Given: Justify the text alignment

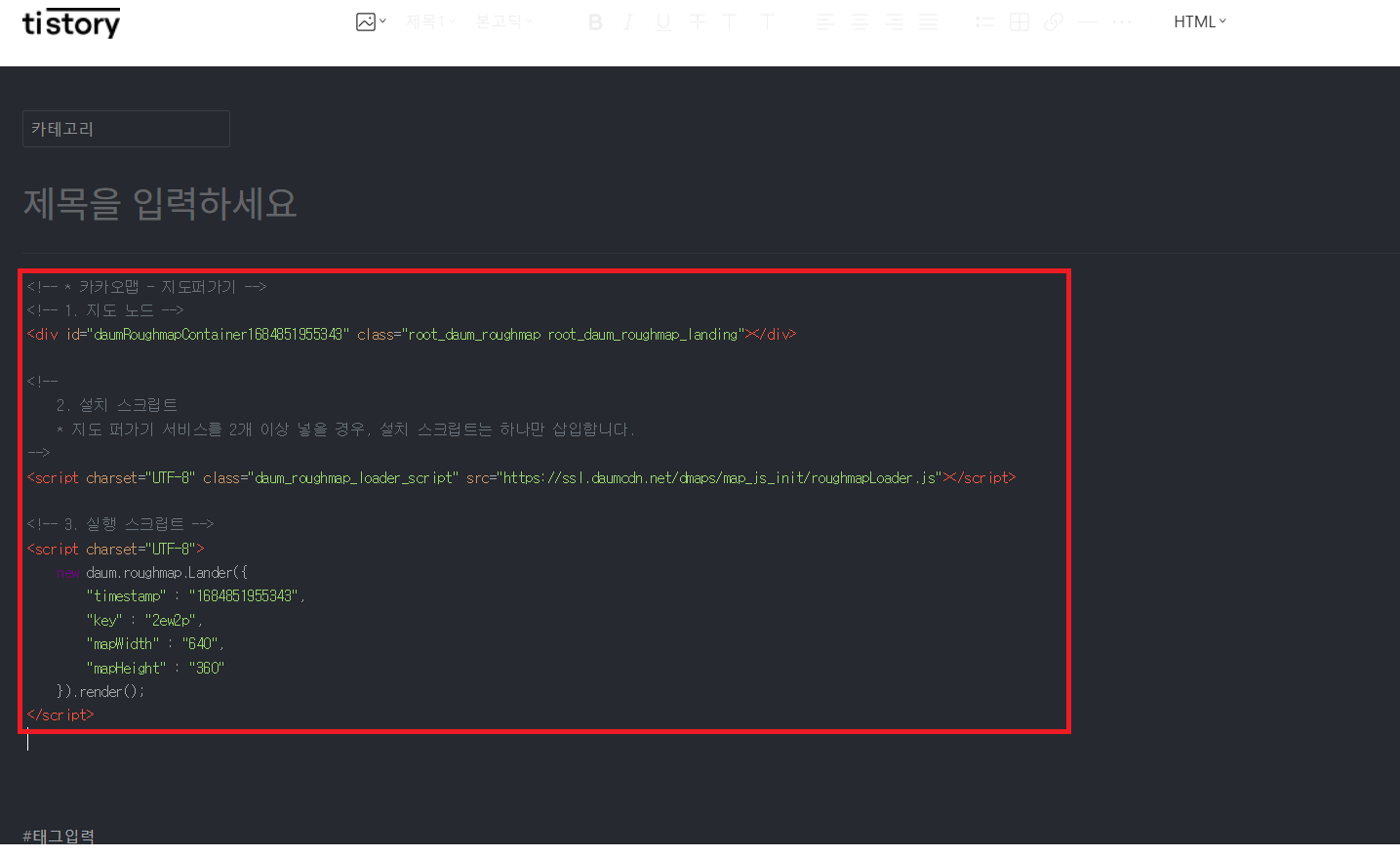Looking at the screenshot, I should tap(928, 21).
